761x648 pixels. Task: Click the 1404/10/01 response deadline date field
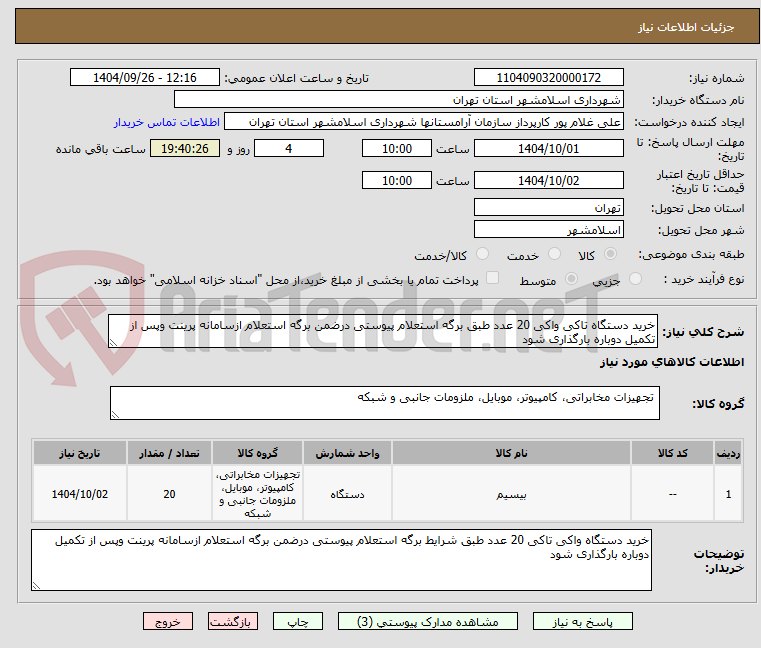tap(548, 149)
